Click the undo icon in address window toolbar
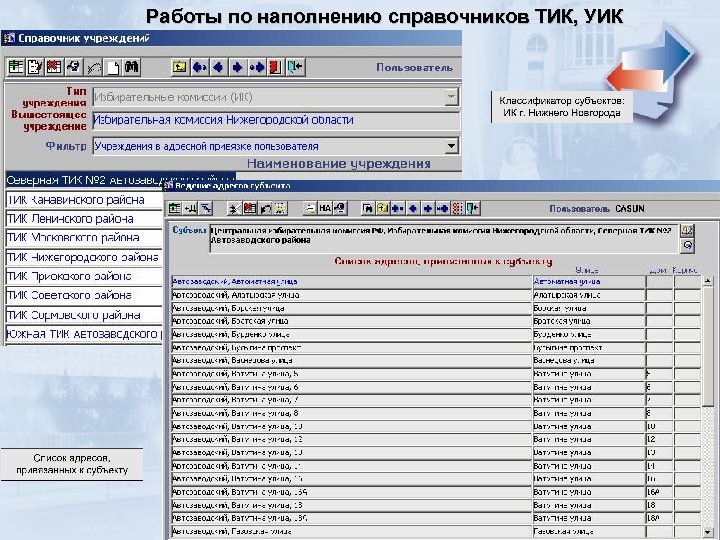This screenshot has width=720, height=540. [x=266, y=208]
